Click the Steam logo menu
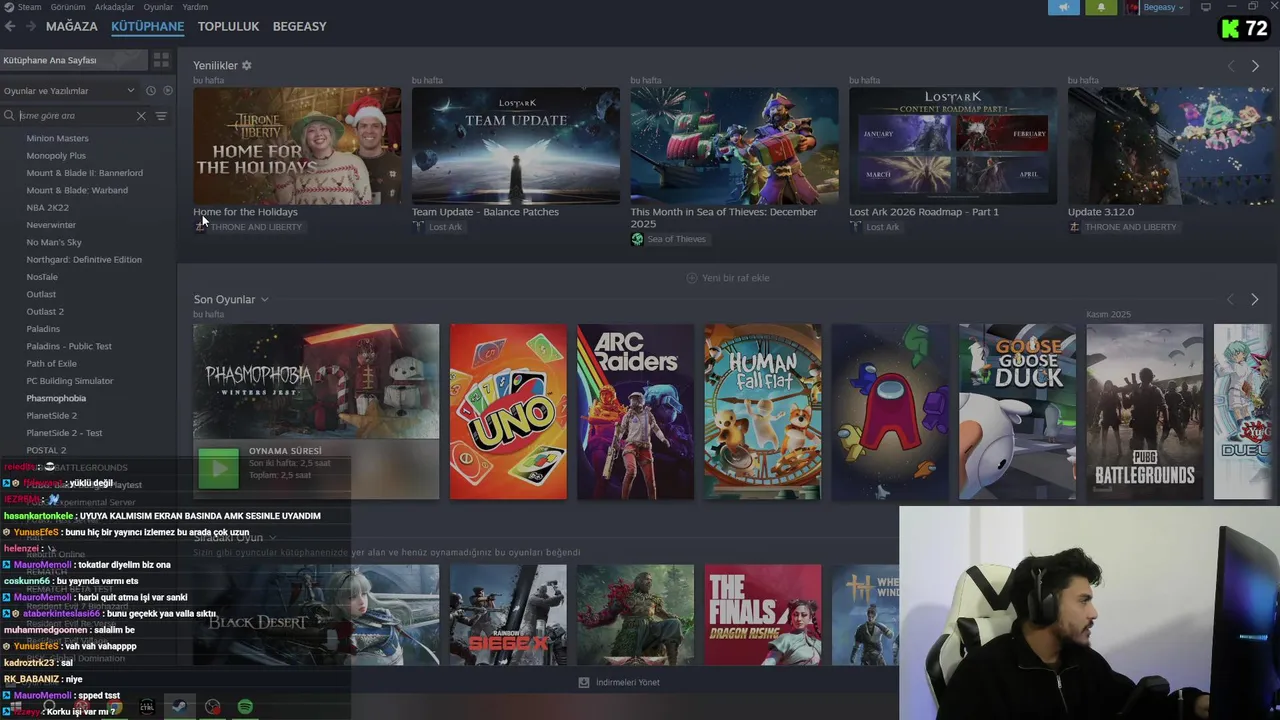 [22, 7]
